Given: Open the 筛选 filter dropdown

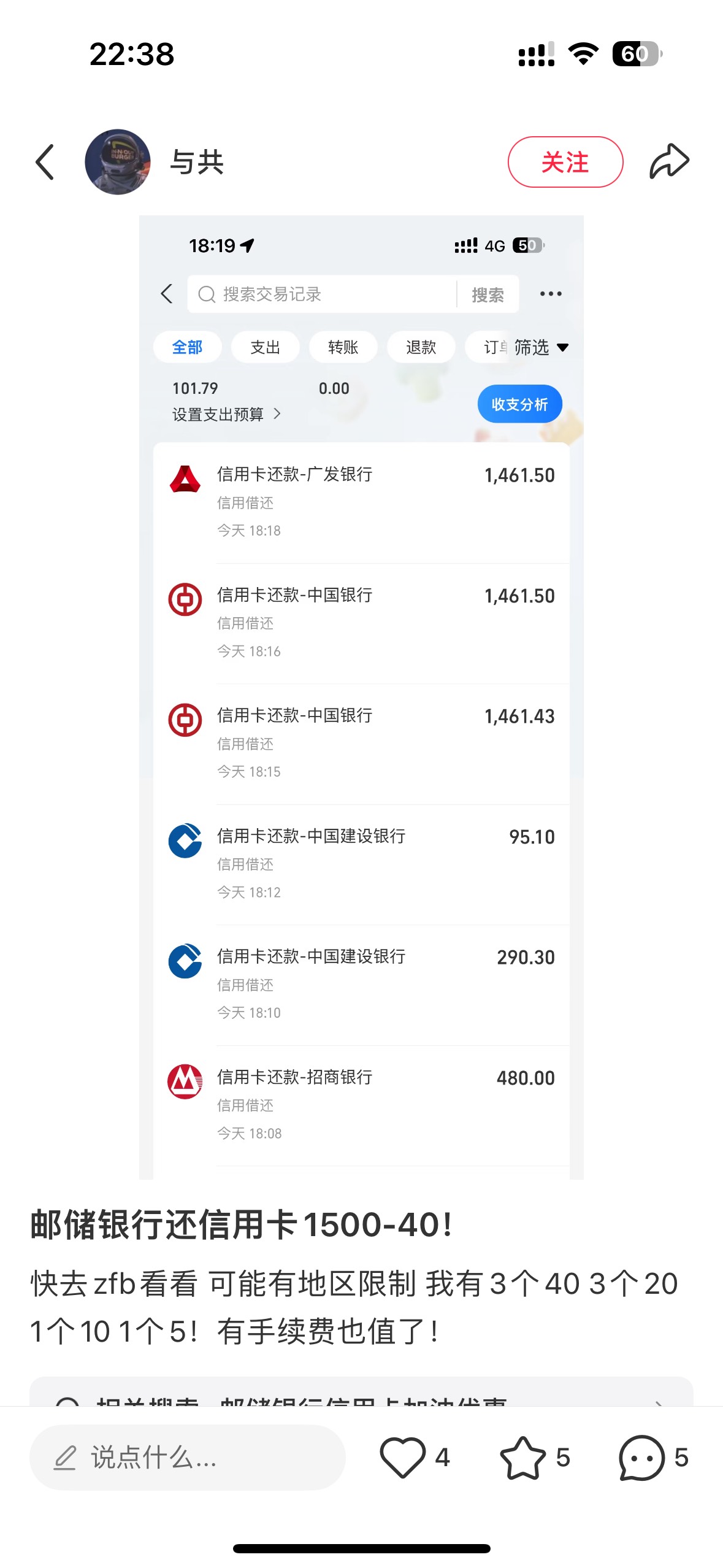Looking at the screenshot, I should 541,348.
